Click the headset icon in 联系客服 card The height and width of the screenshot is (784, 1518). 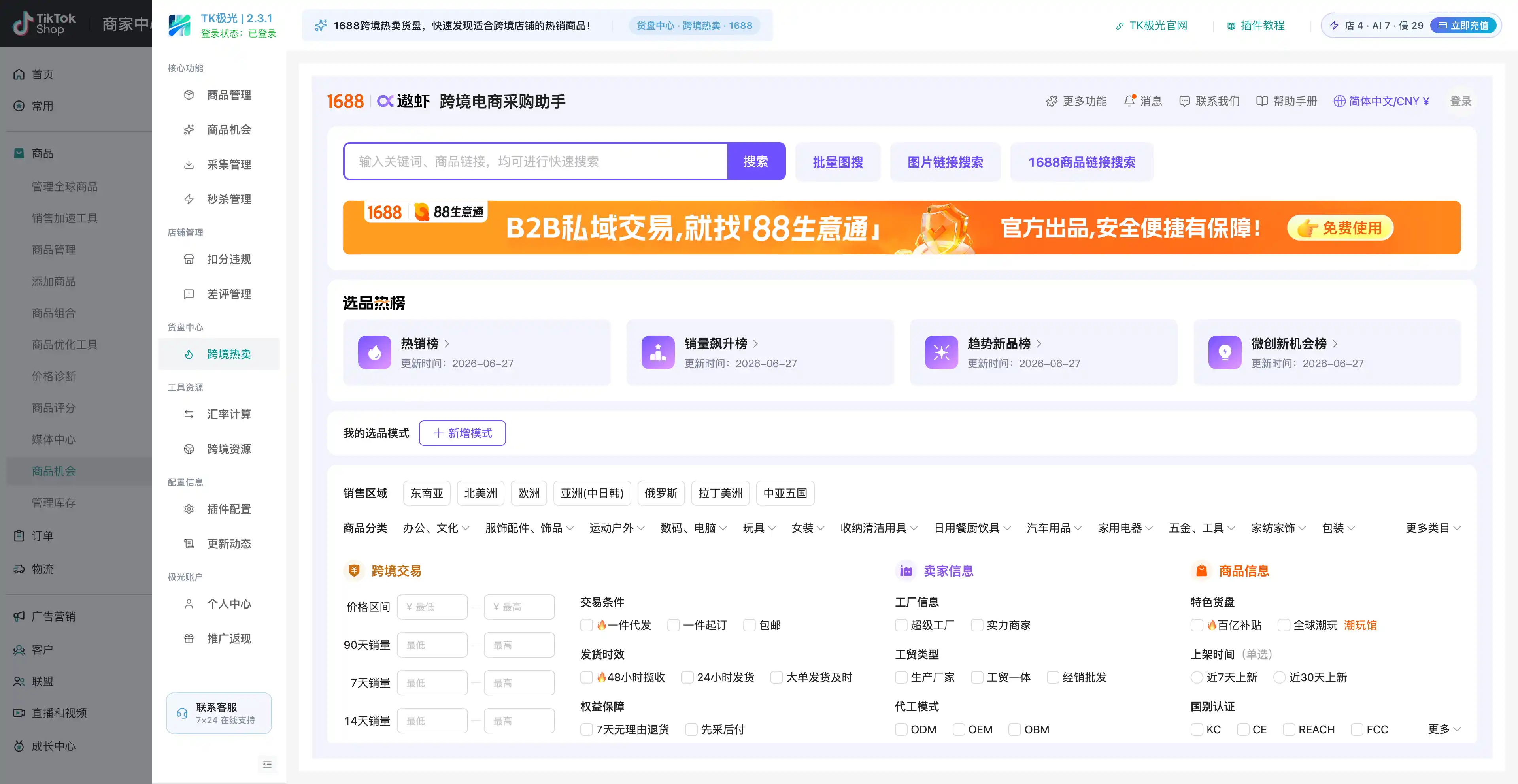point(182,713)
